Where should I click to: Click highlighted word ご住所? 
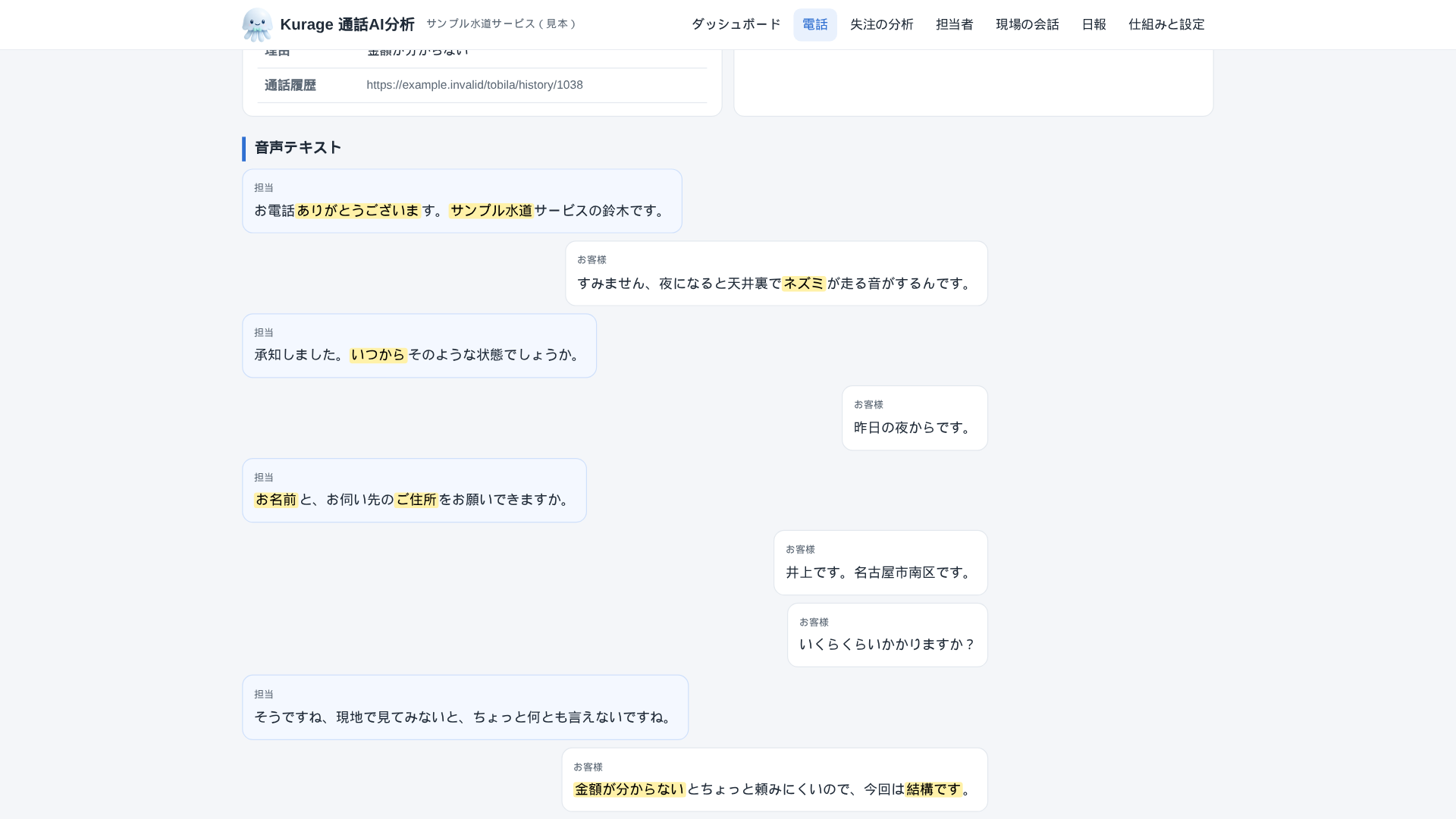(x=416, y=500)
